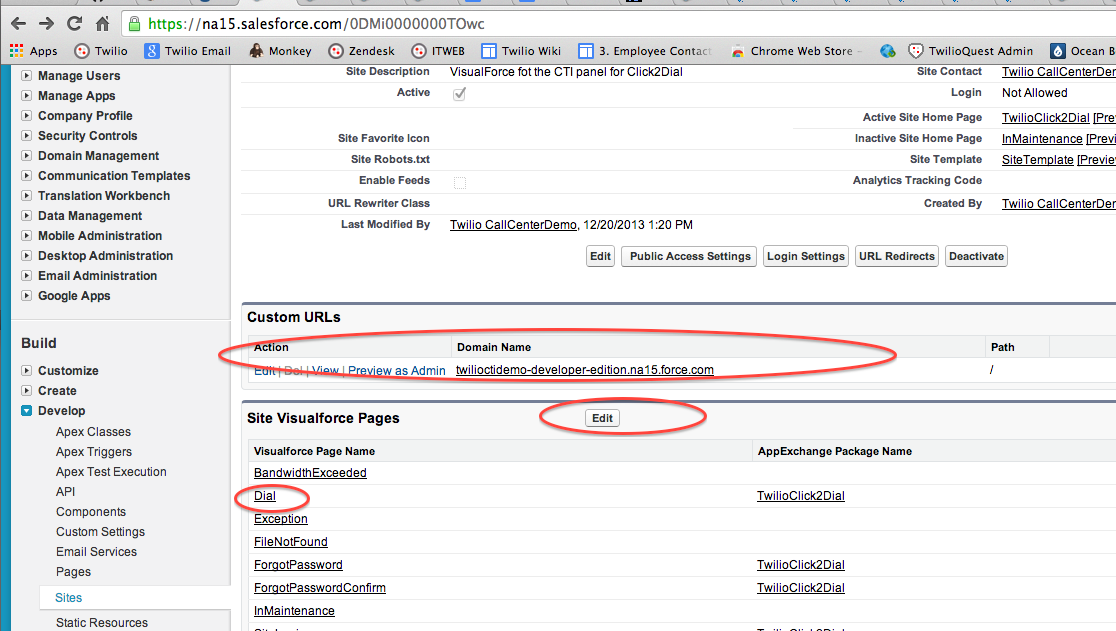Expand the Manage Users section
1116x631 pixels.
28,76
